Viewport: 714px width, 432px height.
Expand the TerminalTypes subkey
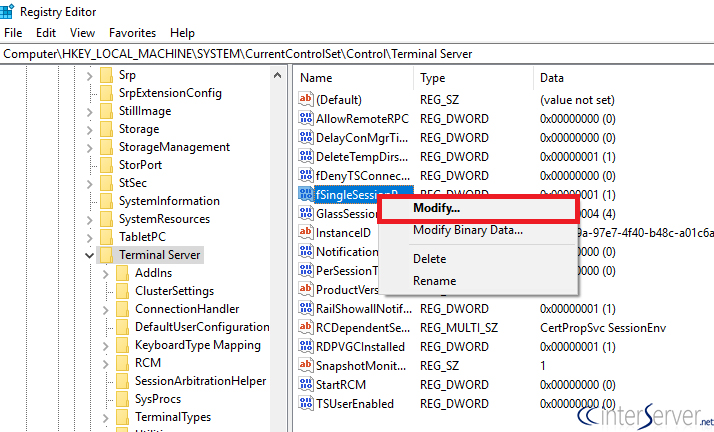click(106, 418)
